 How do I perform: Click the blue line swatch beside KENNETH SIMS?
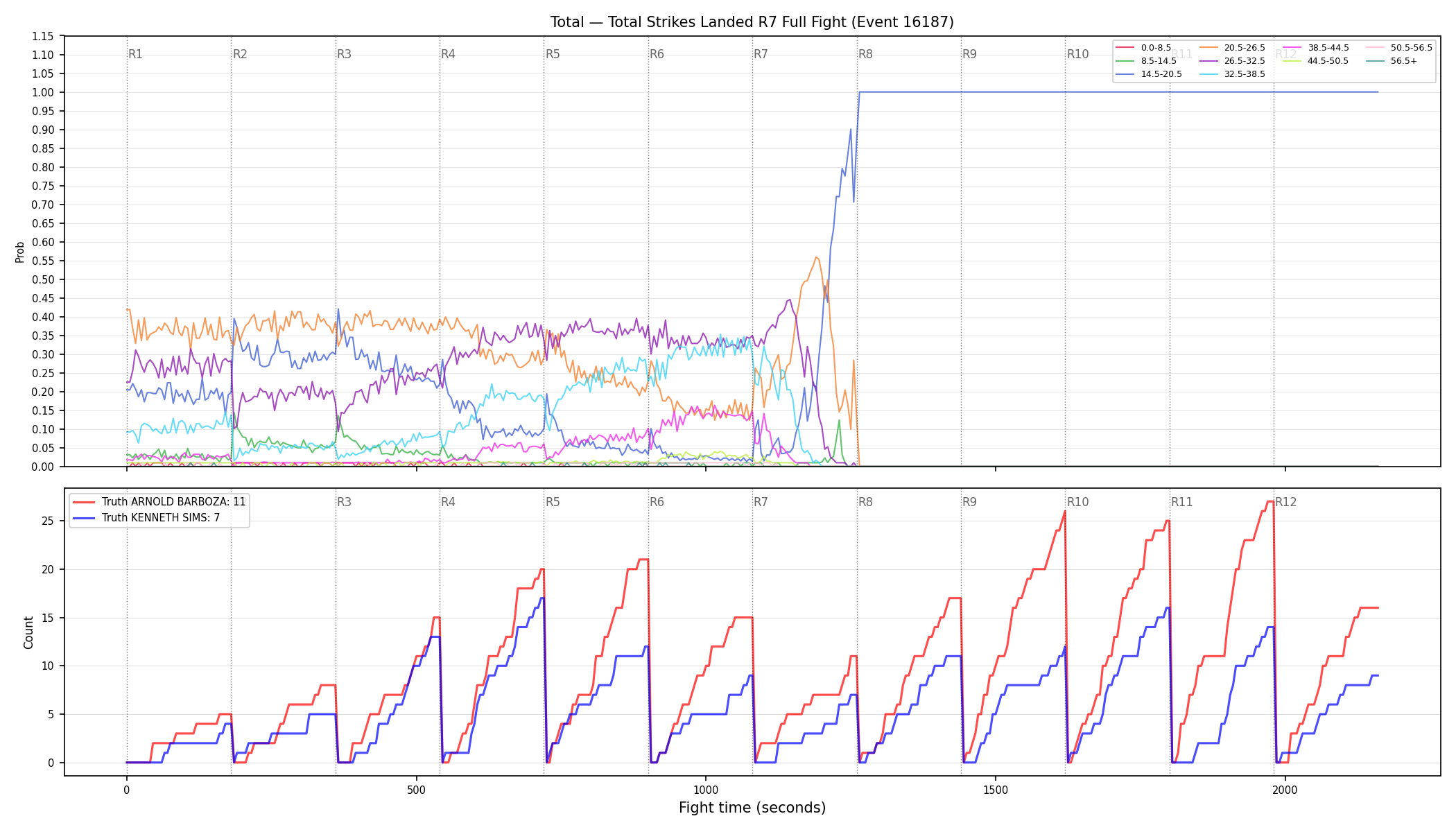click(84, 517)
